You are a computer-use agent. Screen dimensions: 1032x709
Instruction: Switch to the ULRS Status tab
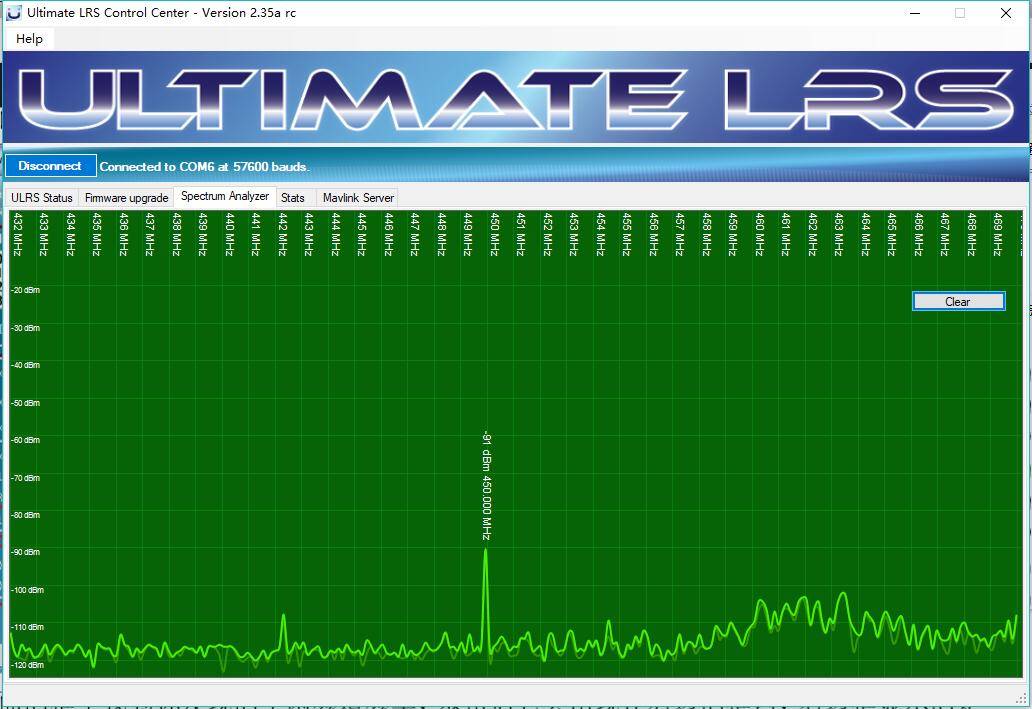point(41,197)
